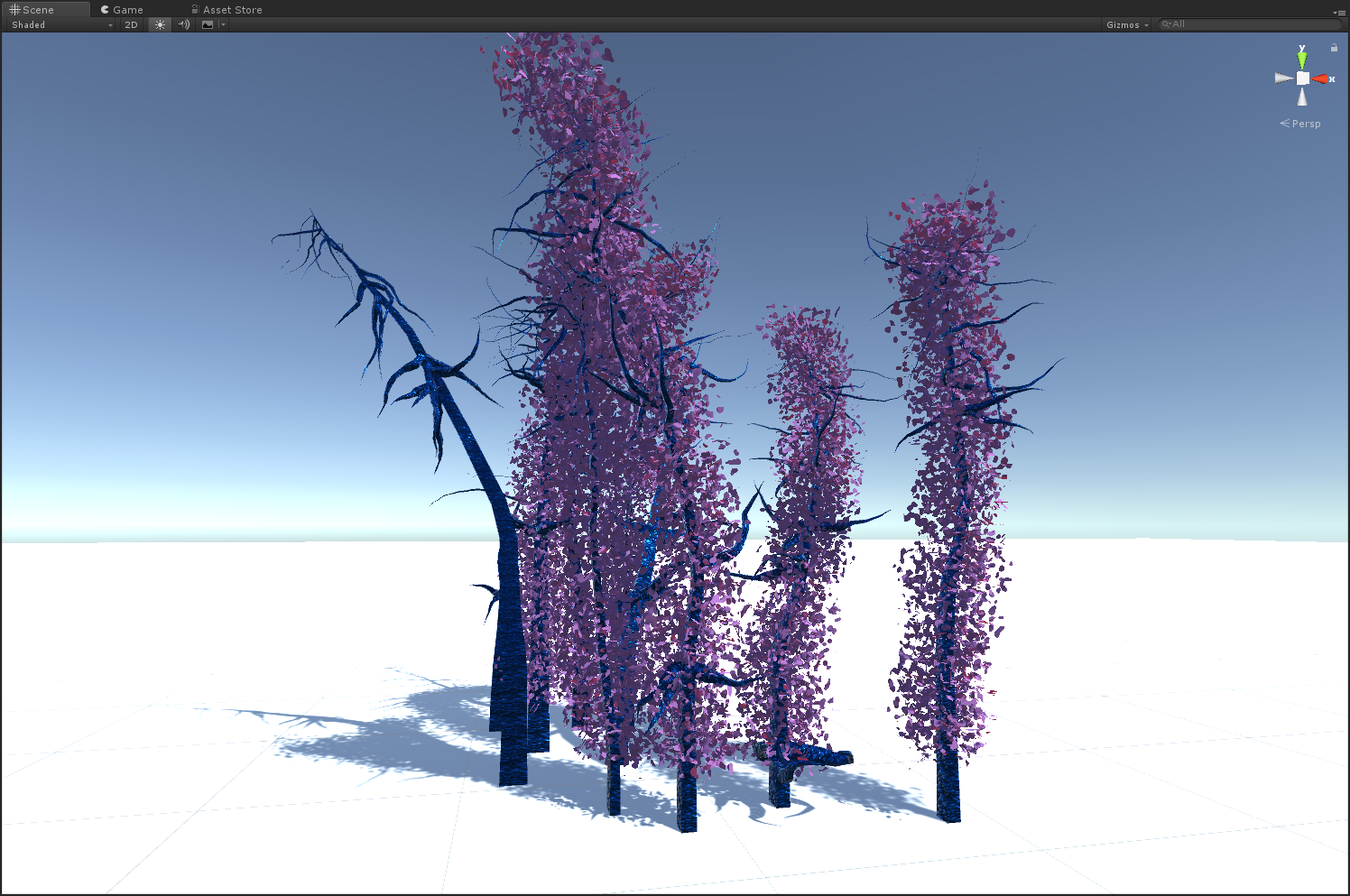
Task: Click the gray left cone on orientation gizmo
Action: click(x=1283, y=79)
